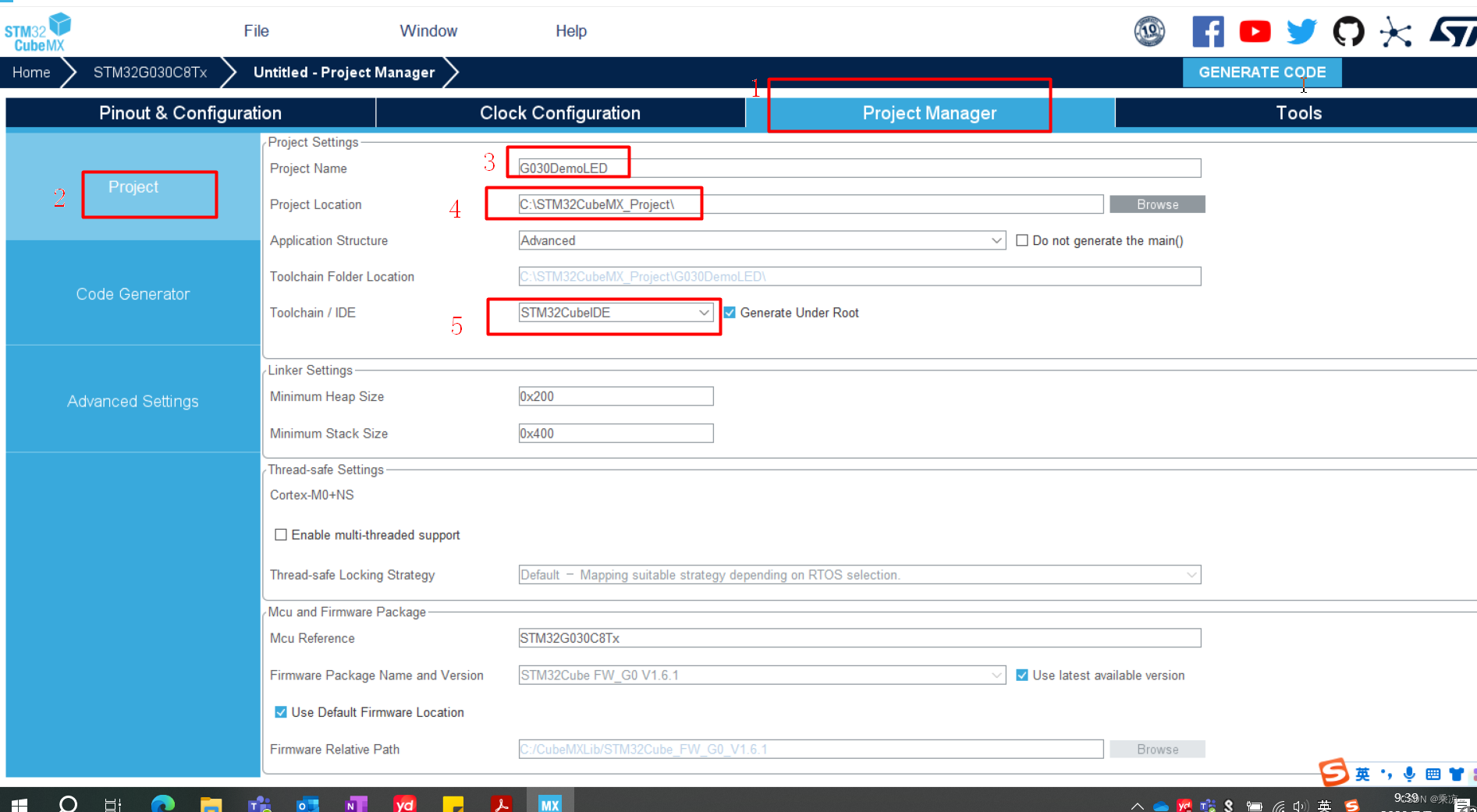Click the GENERATE CODE button
This screenshot has width=1477, height=812.
pos(1262,73)
